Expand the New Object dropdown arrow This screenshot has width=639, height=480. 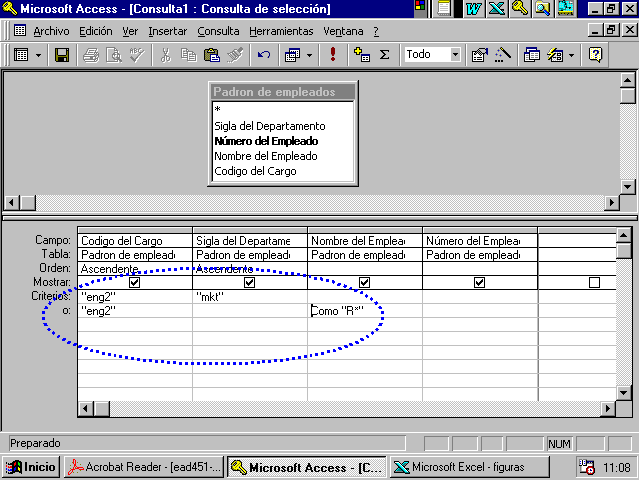pyautogui.click(x=571, y=55)
